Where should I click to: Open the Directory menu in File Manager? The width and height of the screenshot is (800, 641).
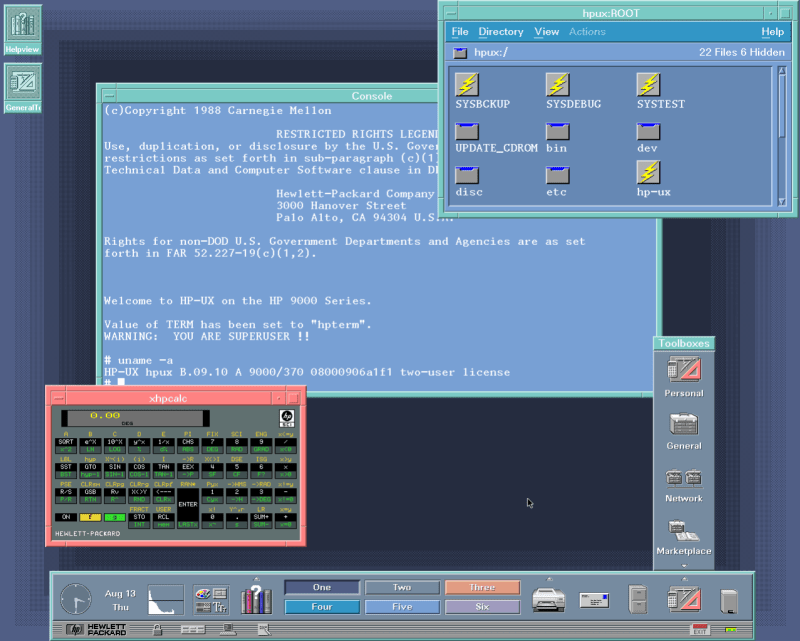[500, 32]
